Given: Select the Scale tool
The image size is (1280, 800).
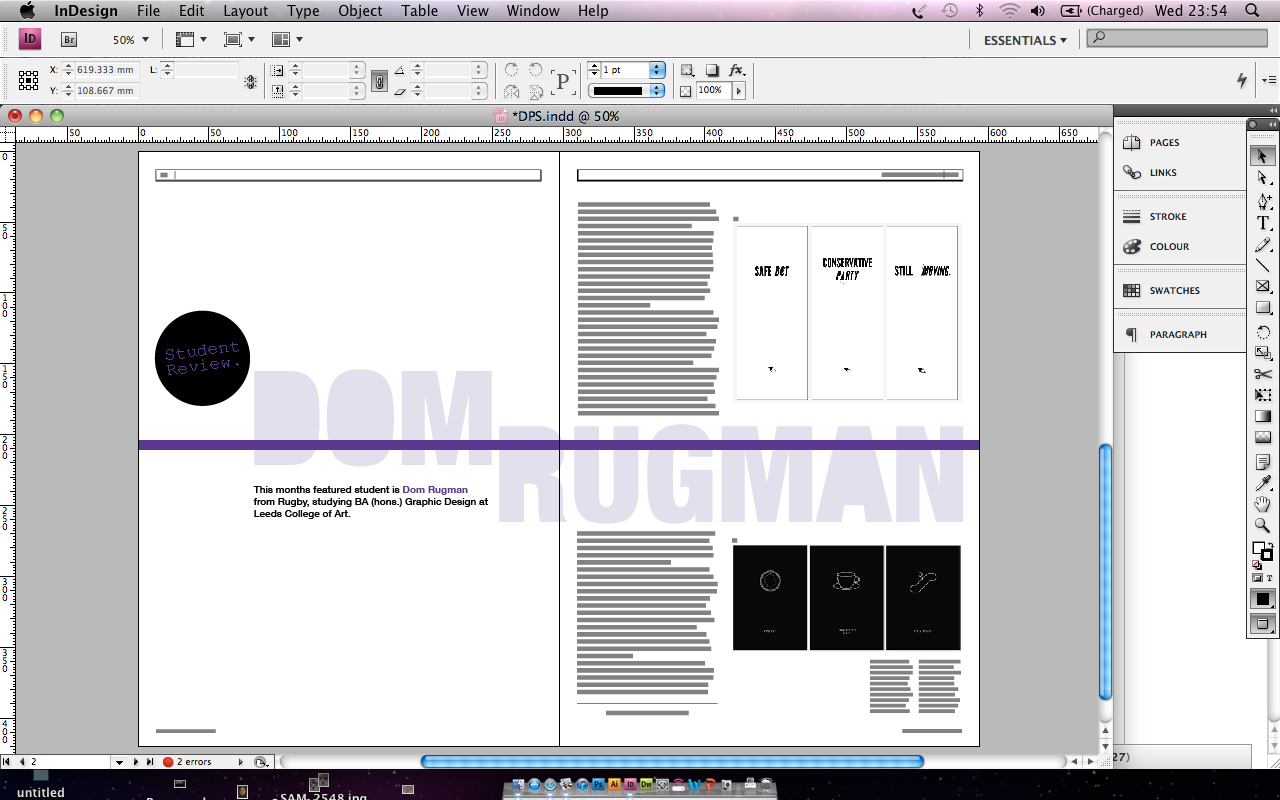Looking at the screenshot, I should [x=1262, y=352].
